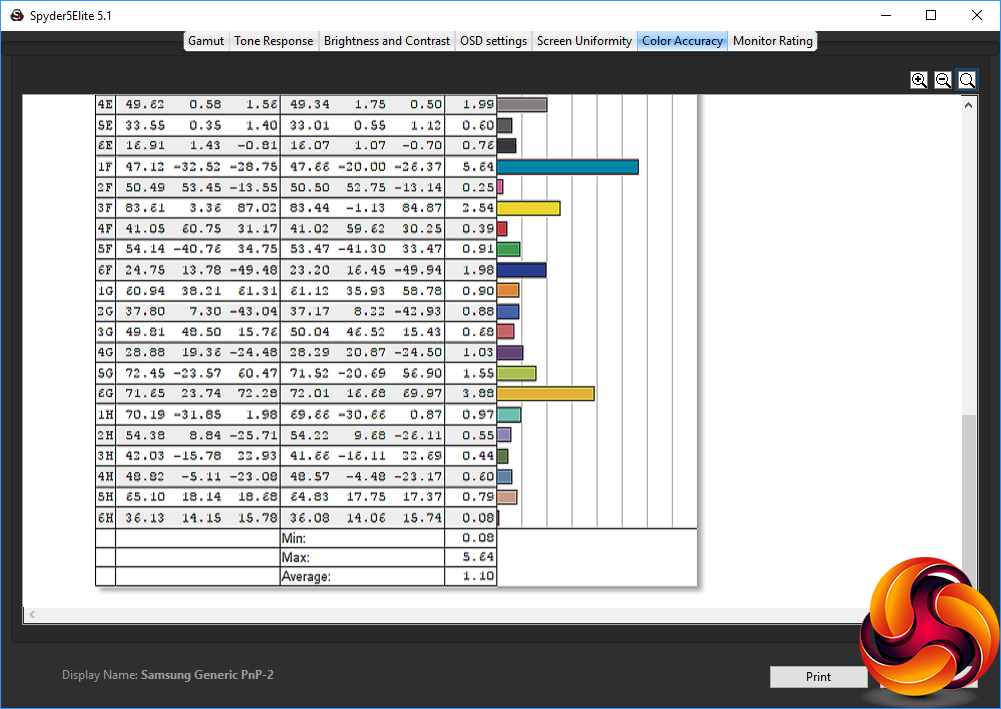Click the teal 1F color bar
This screenshot has width=1001, height=709.
click(x=567, y=167)
